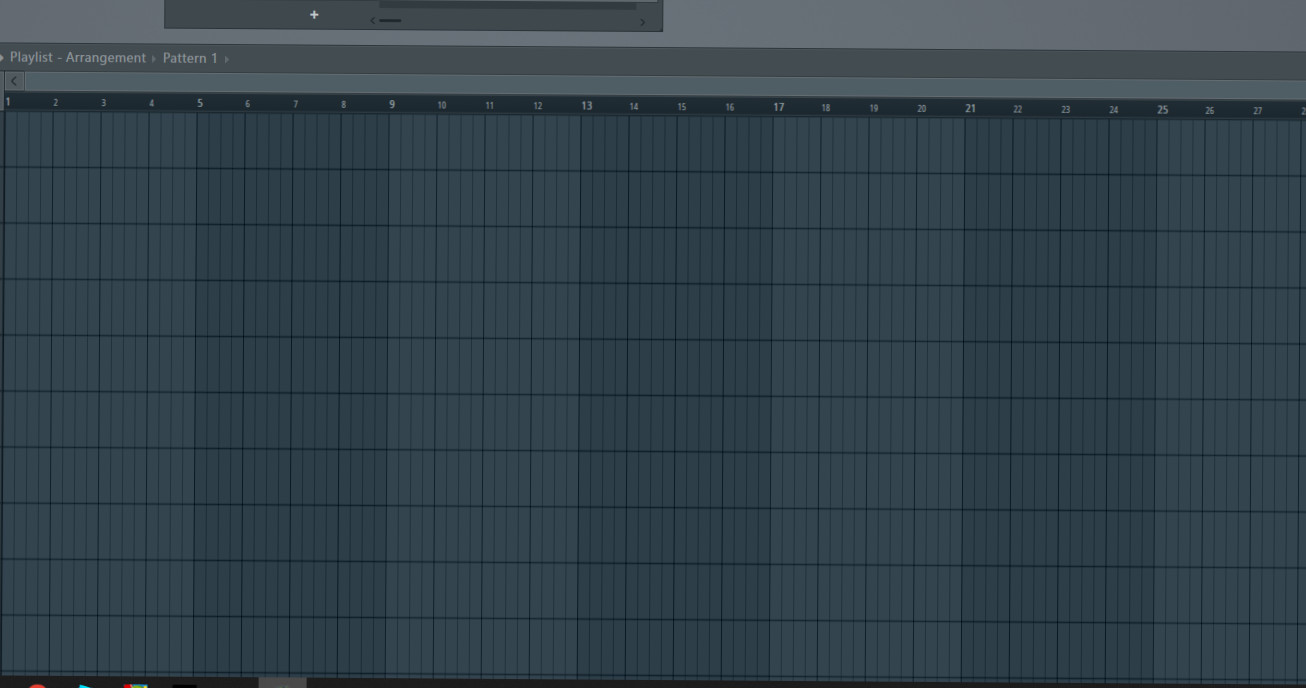The width and height of the screenshot is (1306, 688).
Task: Open the blue media player icon on the taskbar
Action: 88,685
